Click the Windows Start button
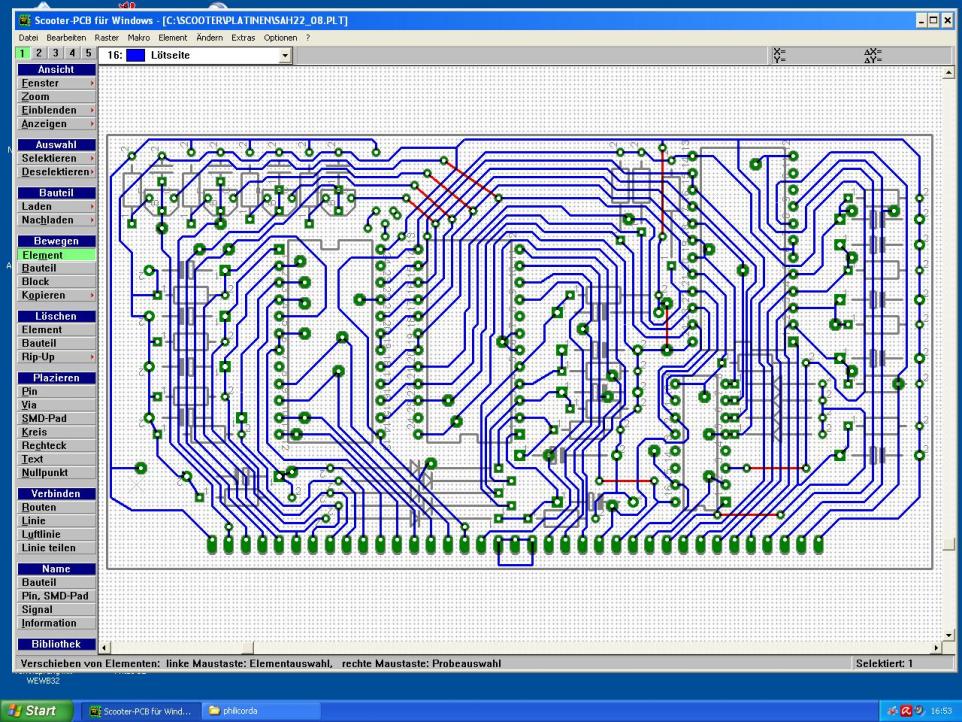This screenshot has width=962, height=722. [35, 711]
